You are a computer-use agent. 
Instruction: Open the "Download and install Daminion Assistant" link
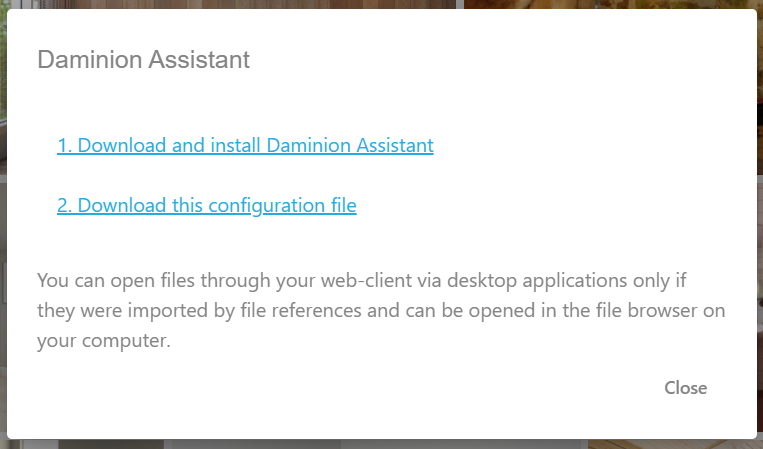[245, 146]
